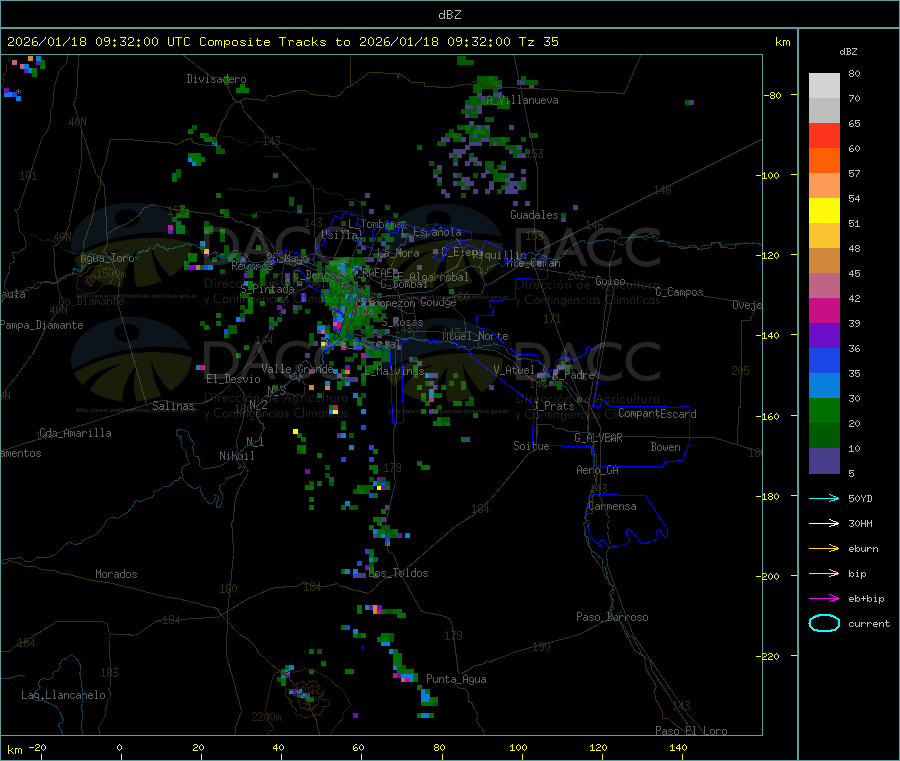The height and width of the screenshot is (761, 900).
Task: Click the G_ALVEAR place label
Action: (598, 438)
